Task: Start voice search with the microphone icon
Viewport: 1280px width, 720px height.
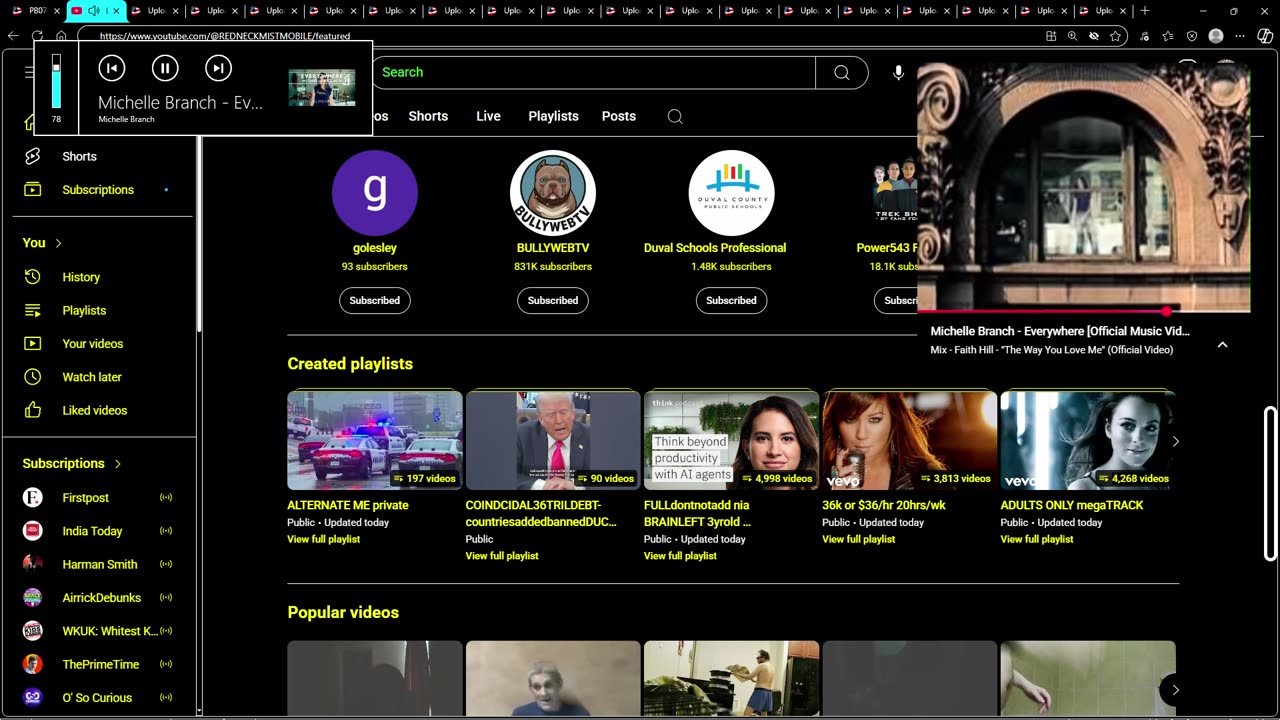Action: 898,72
